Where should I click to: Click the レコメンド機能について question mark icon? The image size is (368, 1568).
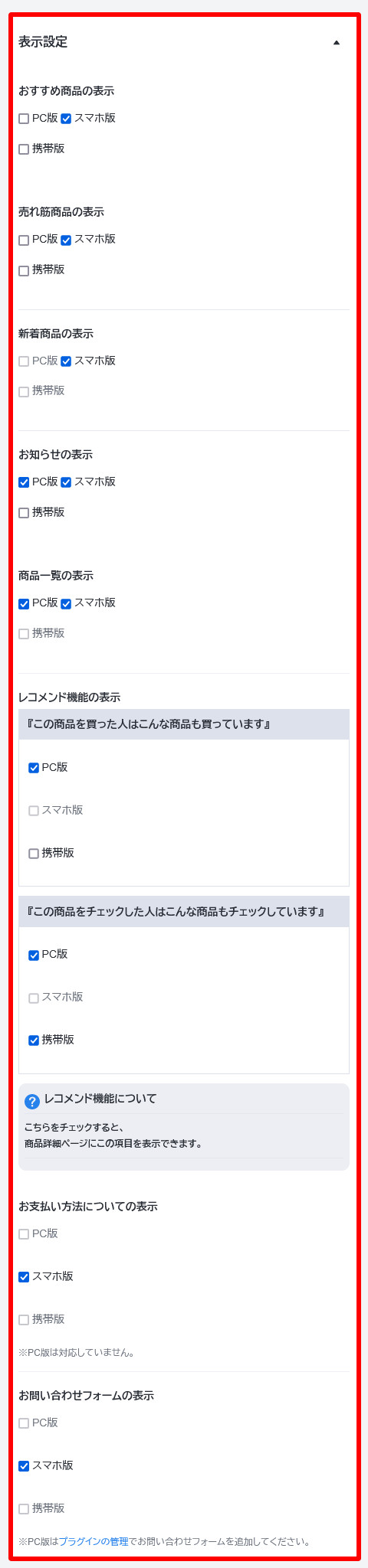pos(32,1101)
